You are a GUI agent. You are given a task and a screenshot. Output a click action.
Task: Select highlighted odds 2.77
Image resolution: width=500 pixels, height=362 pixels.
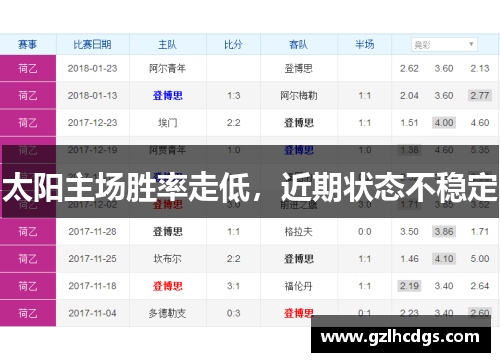coord(480,96)
